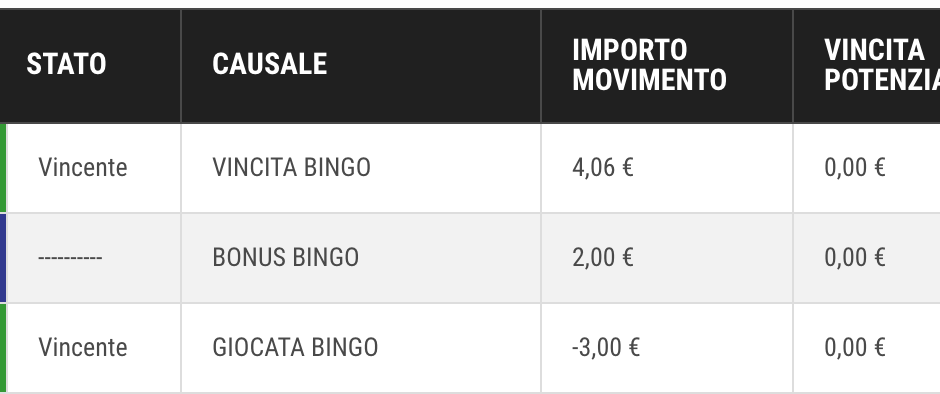Click the STATO column header

(66, 64)
